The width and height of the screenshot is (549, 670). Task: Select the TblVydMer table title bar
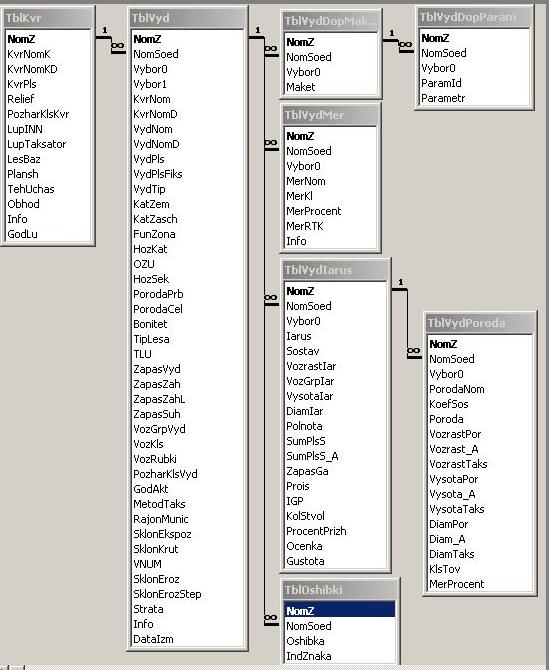[x=330, y=115]
